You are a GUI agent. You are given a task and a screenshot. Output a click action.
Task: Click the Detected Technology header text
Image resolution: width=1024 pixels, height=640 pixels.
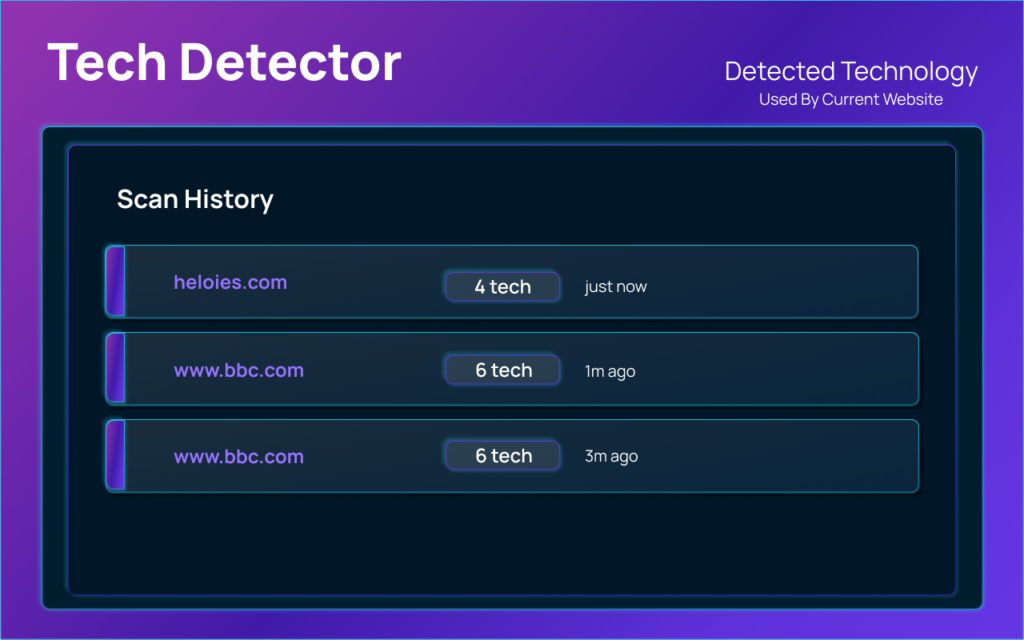tap(850, 72)
